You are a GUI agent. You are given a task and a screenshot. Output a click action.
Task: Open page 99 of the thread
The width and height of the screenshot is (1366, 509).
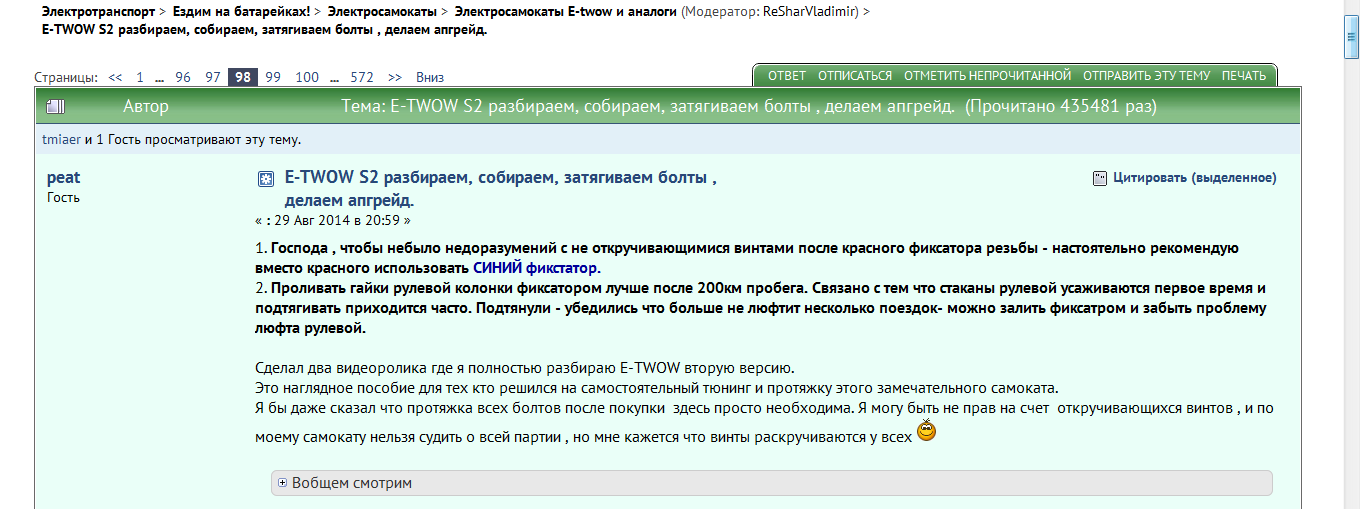click(x=273, y=77)
